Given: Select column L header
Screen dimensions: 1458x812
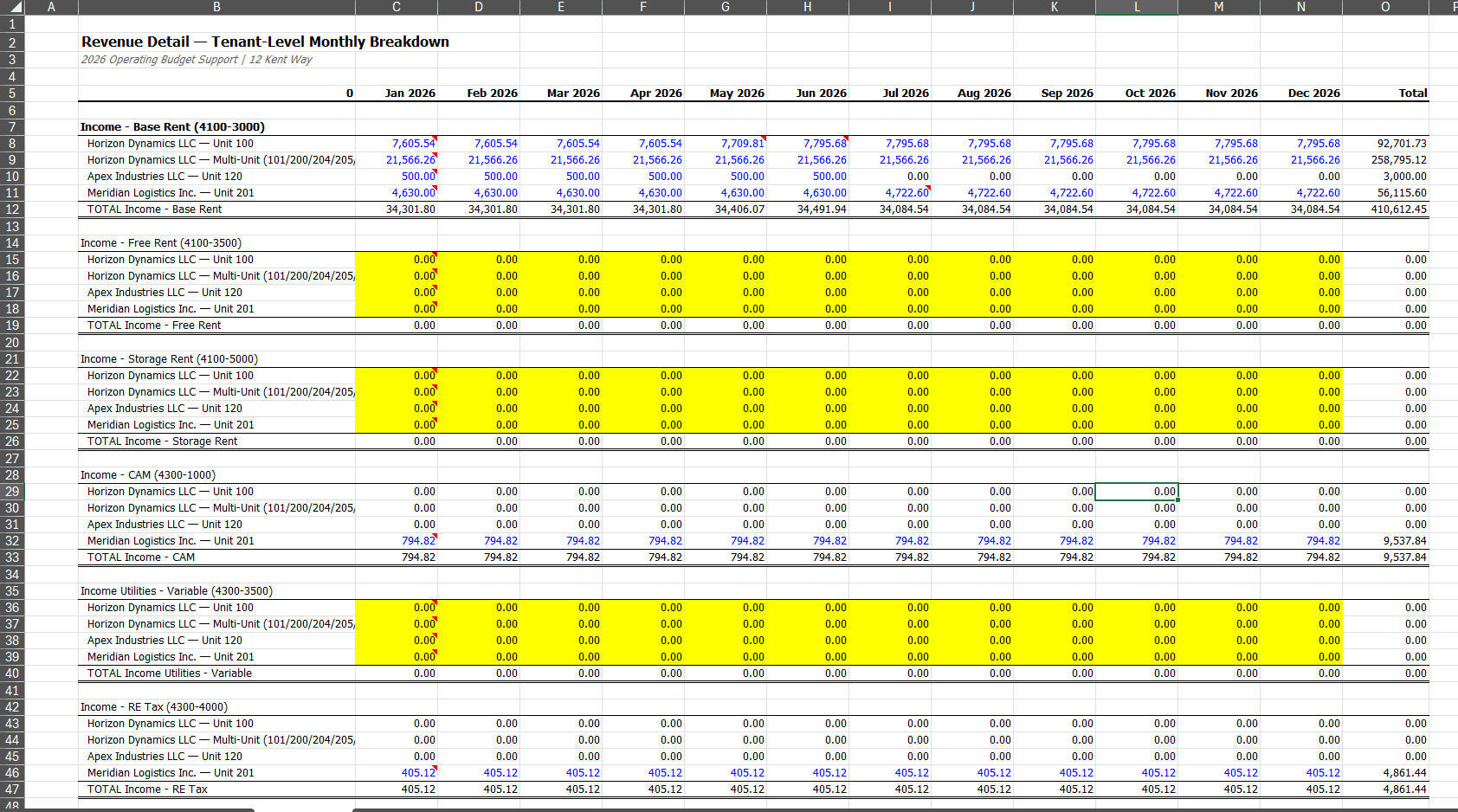Looking at the screenshot, I should [x=1136, y=7].
